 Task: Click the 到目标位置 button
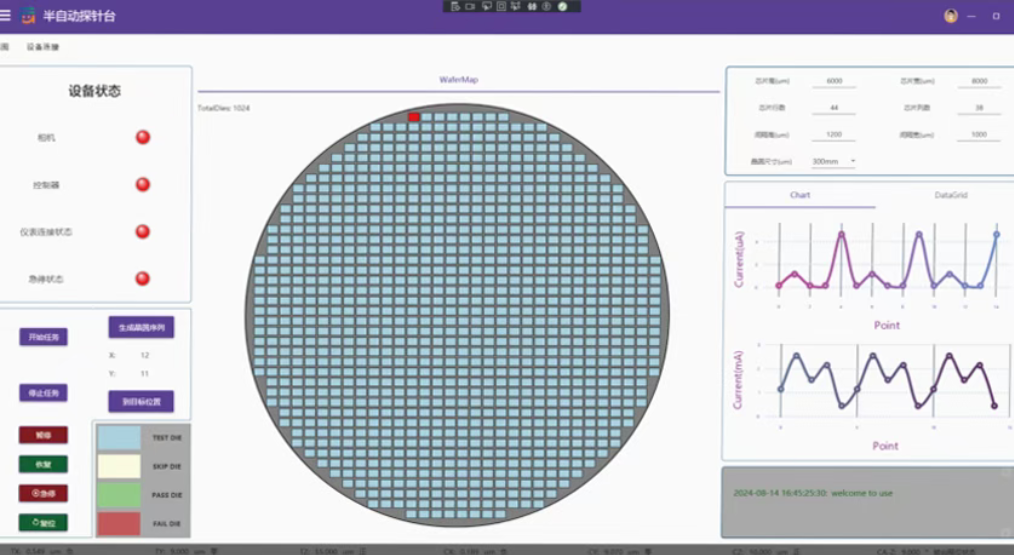point(141,401)
